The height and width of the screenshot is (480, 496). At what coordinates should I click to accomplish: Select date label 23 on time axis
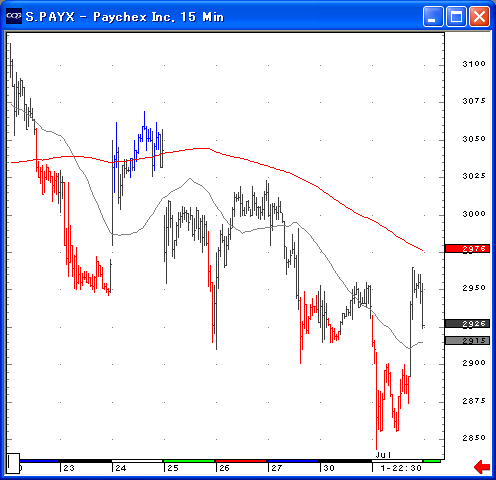coord(69,468)
